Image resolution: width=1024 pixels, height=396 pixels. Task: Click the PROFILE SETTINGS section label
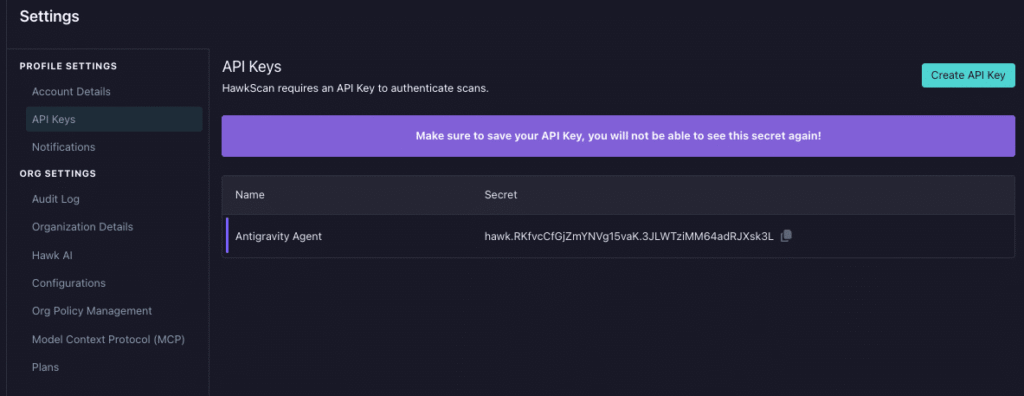tap(69, 66)
